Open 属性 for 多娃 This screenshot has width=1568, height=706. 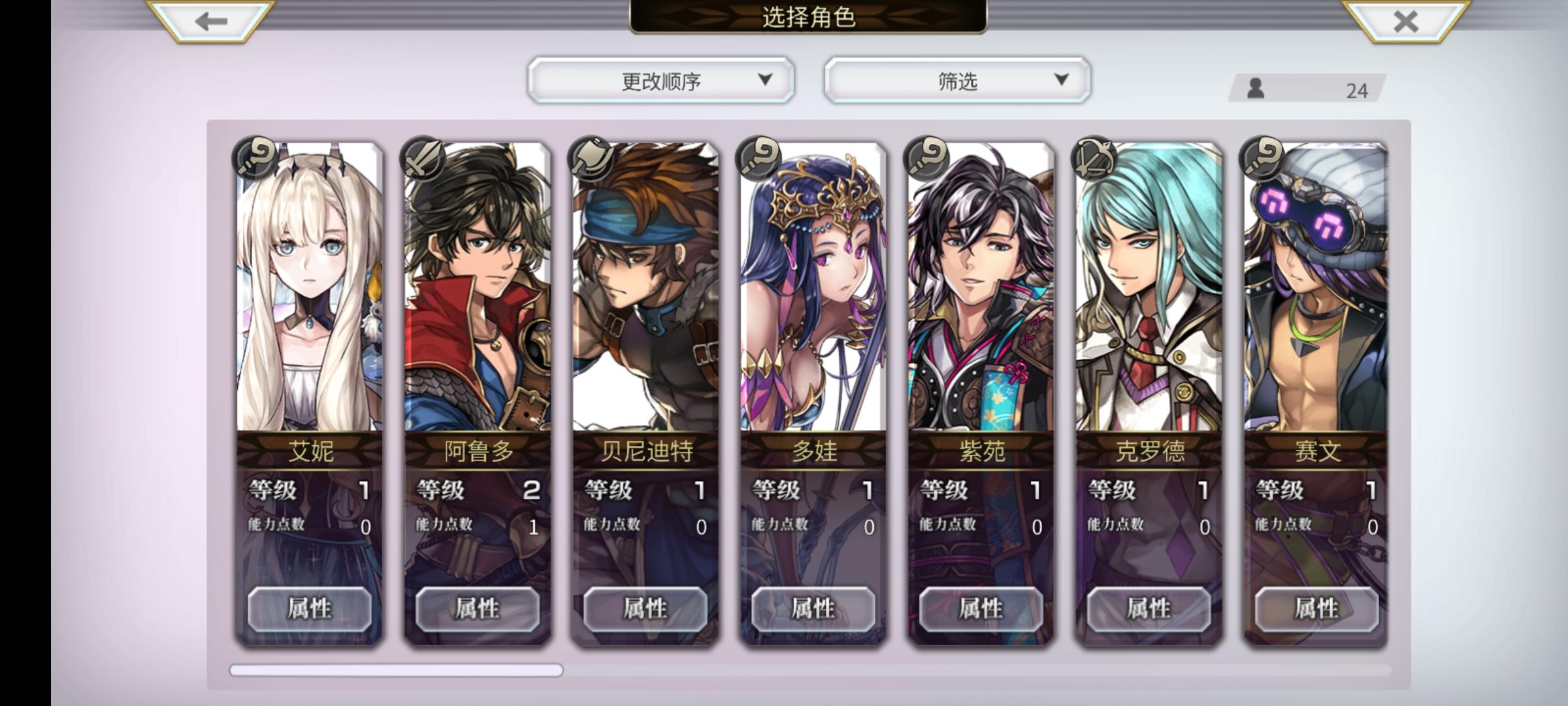[813, 609]
